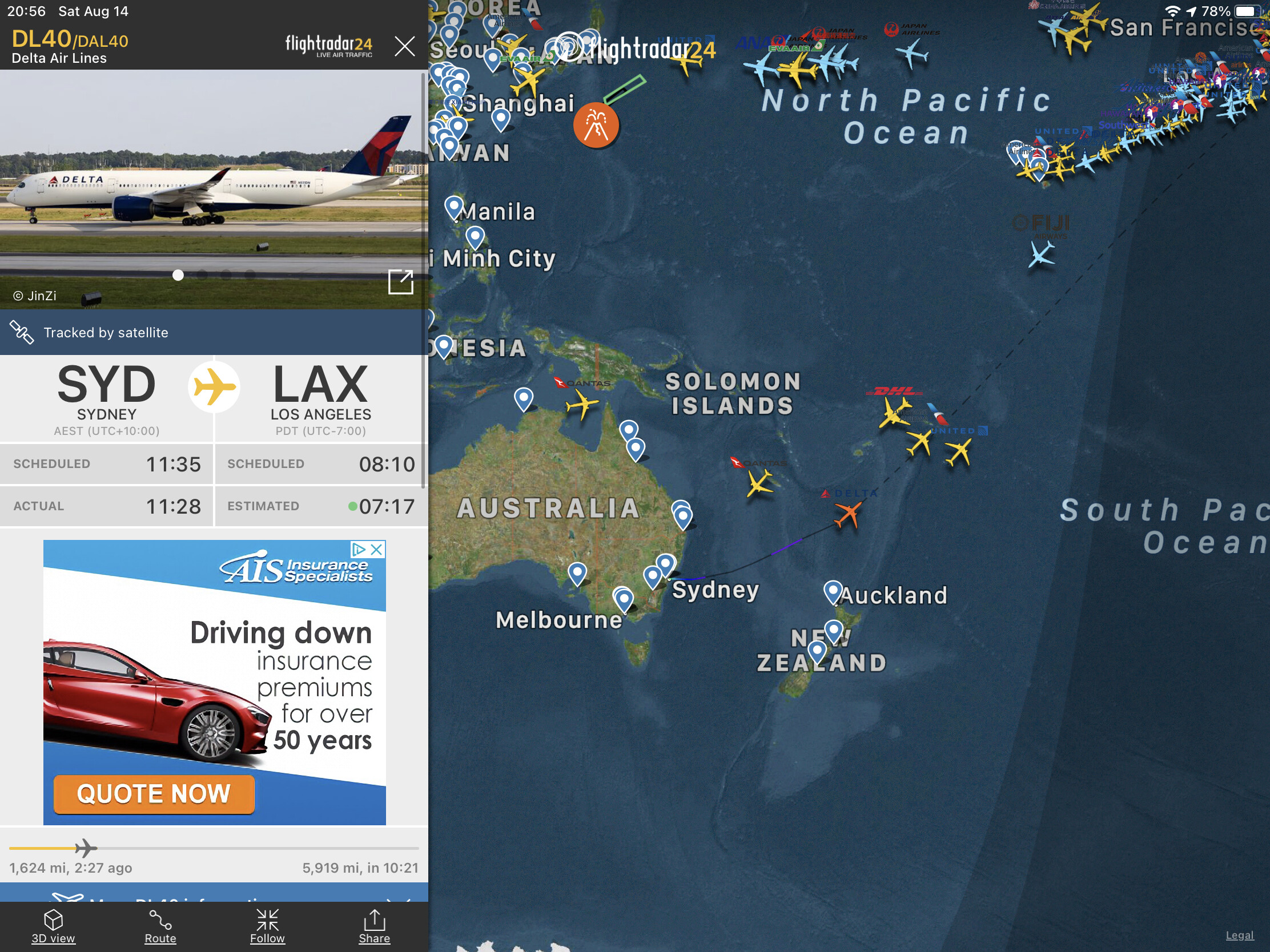1270x952 pixels.
Task: Select the second photo page dot
Action: click(x=202, y=275)
